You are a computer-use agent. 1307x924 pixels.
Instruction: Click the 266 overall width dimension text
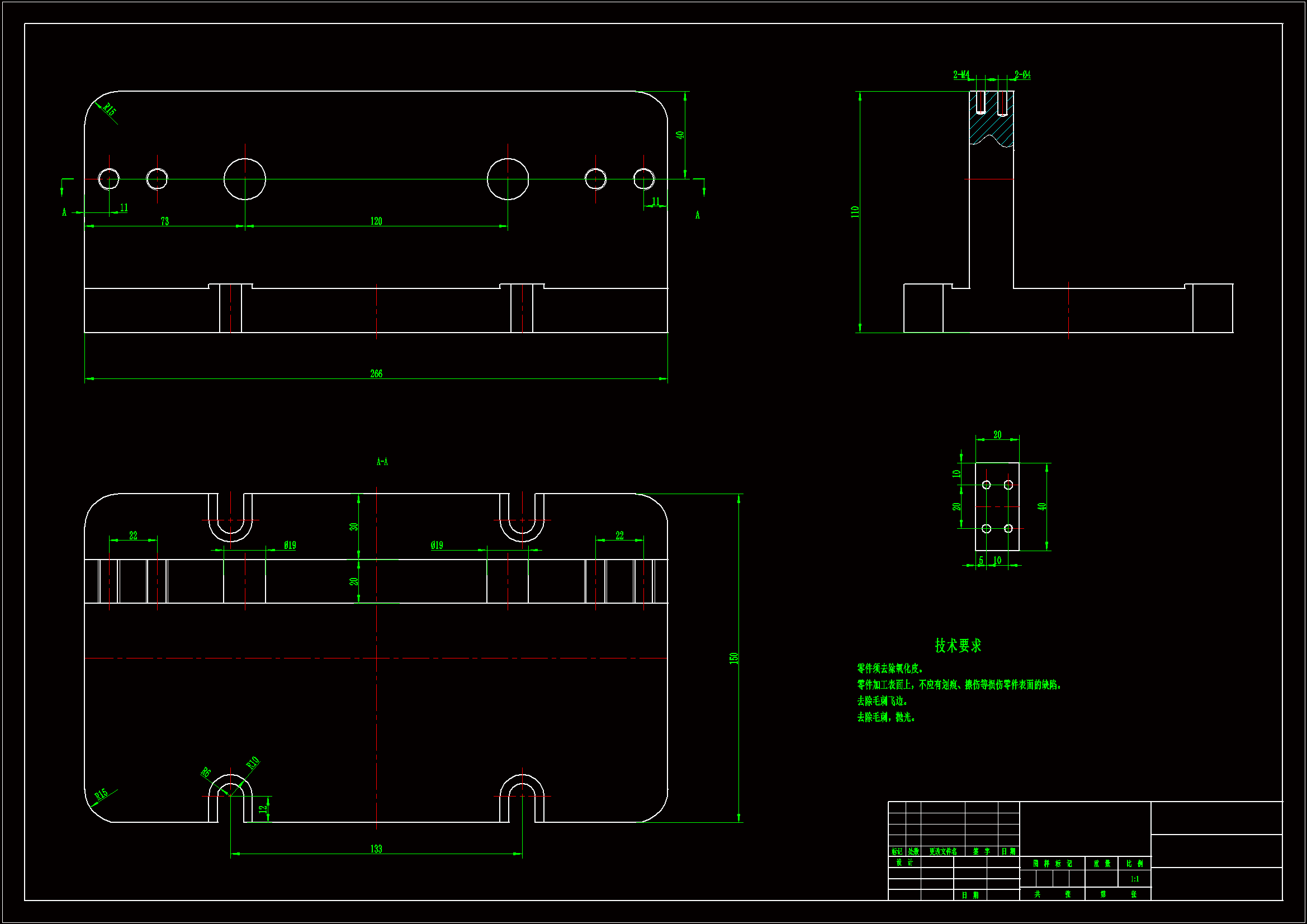click(376, 374)
